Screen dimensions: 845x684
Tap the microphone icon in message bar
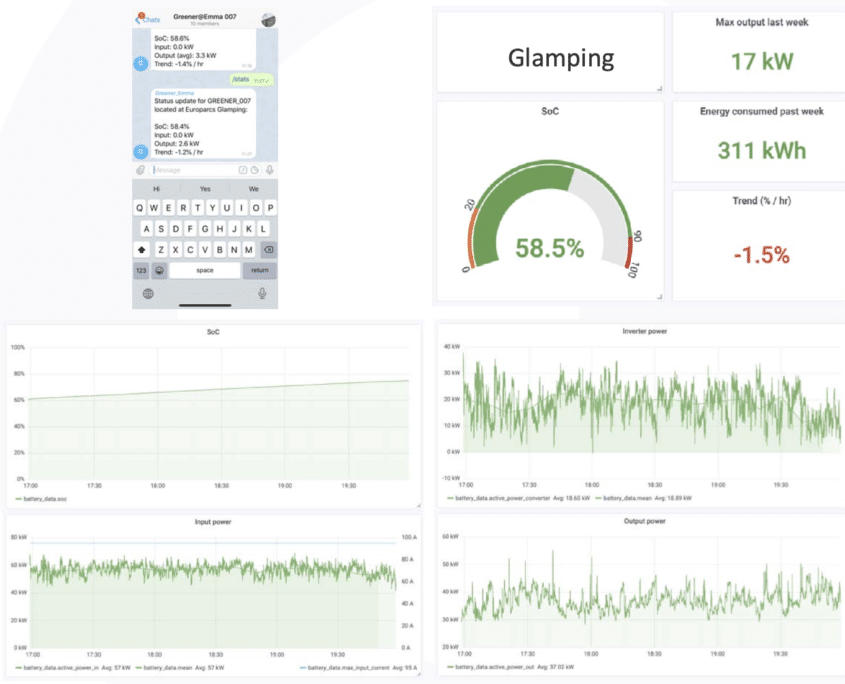point(268,170)
